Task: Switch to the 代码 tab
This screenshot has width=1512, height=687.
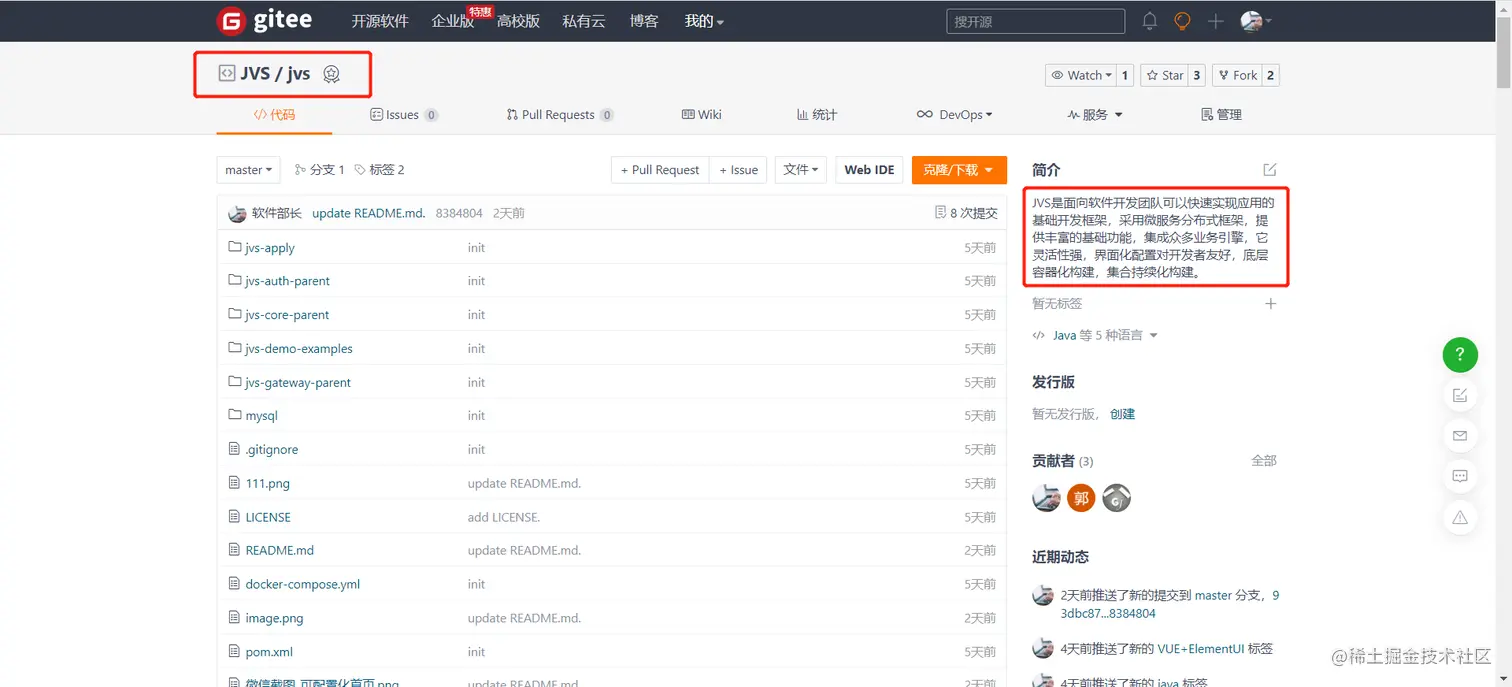Action: (x=274, y=115)
